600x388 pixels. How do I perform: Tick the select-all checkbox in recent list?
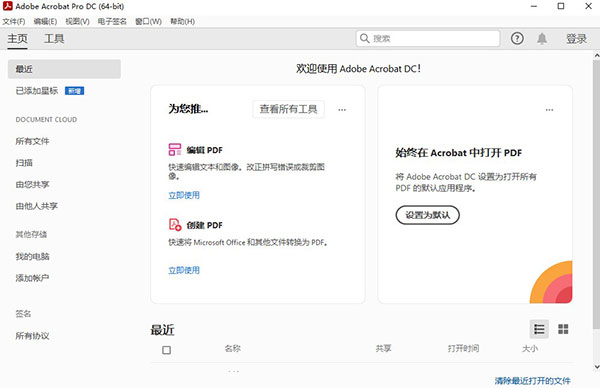point(166,350)
